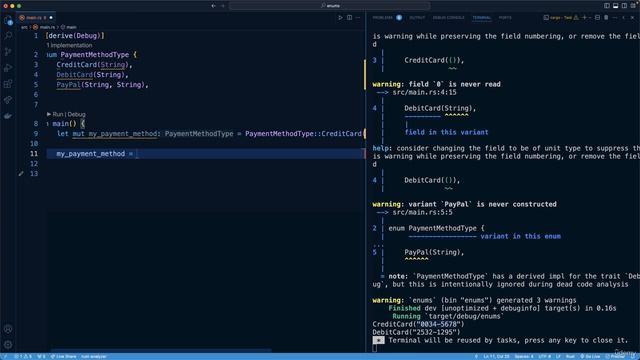Open the Run and Debug view

(x=8, y=68)
